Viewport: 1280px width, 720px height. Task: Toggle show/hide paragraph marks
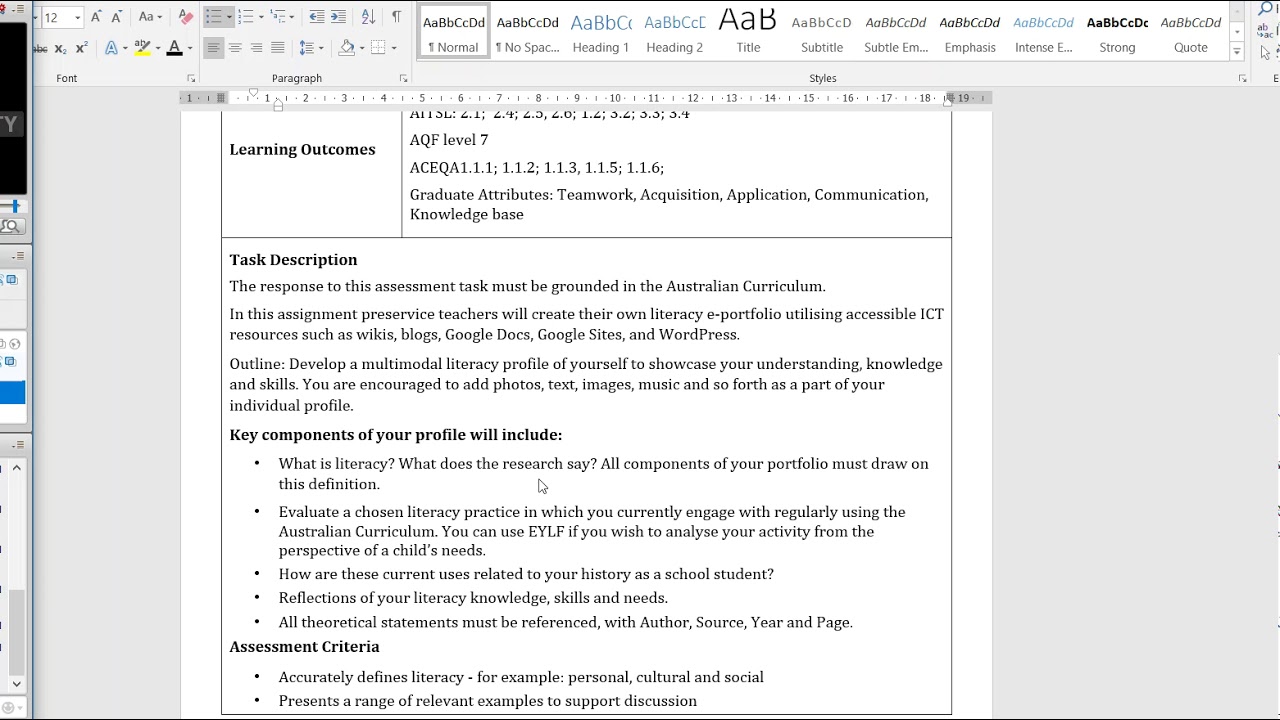pyautogui.click(x=397, y=17)
